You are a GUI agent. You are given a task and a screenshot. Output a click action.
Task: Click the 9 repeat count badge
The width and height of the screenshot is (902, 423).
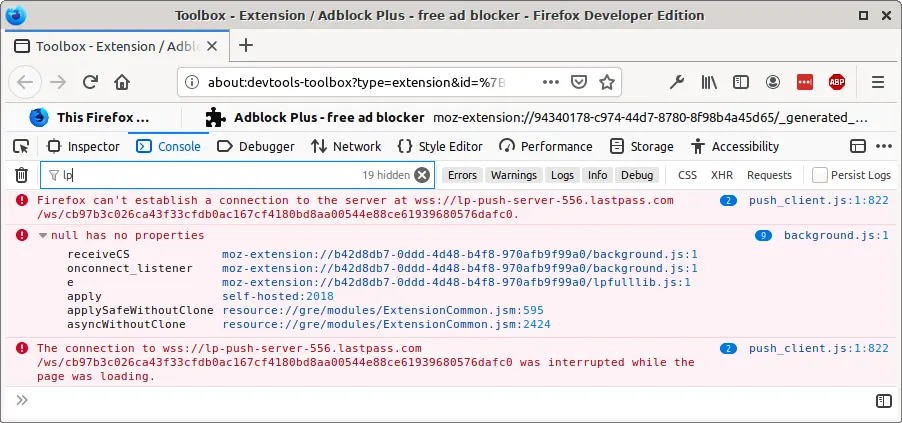point(763,235)
